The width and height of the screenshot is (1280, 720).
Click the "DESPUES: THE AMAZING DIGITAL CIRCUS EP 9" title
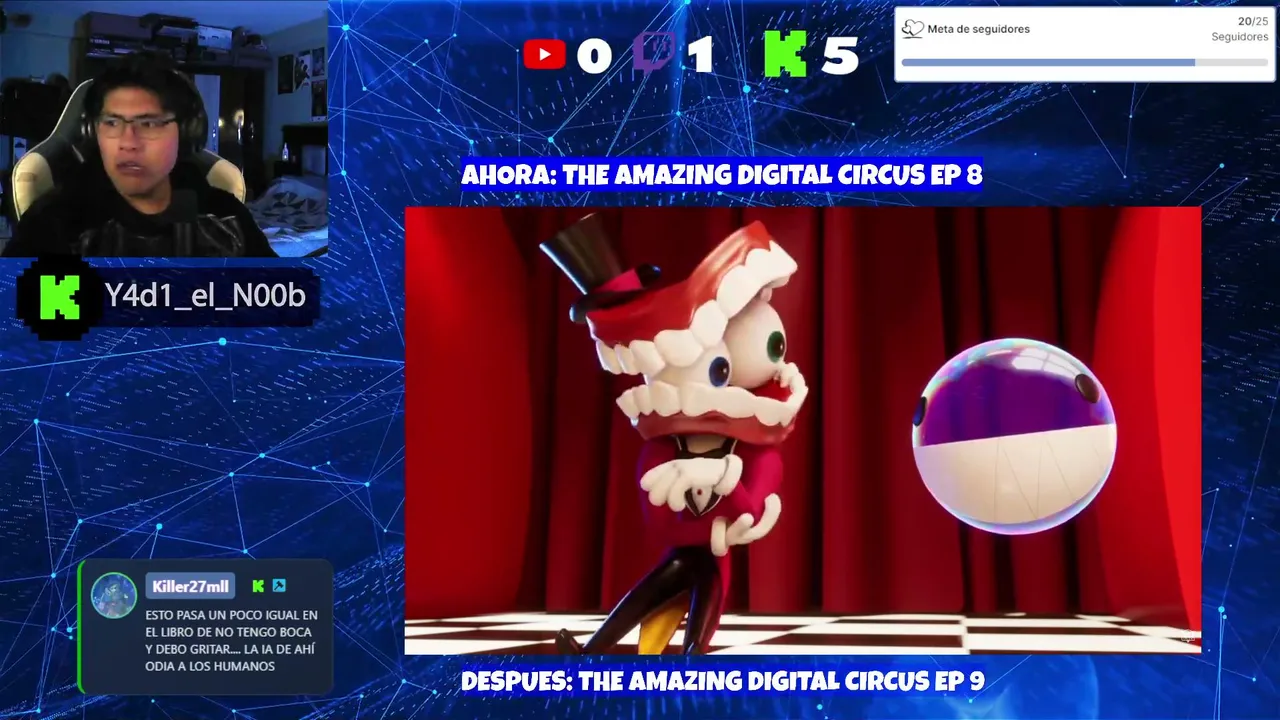pos(723,682)
